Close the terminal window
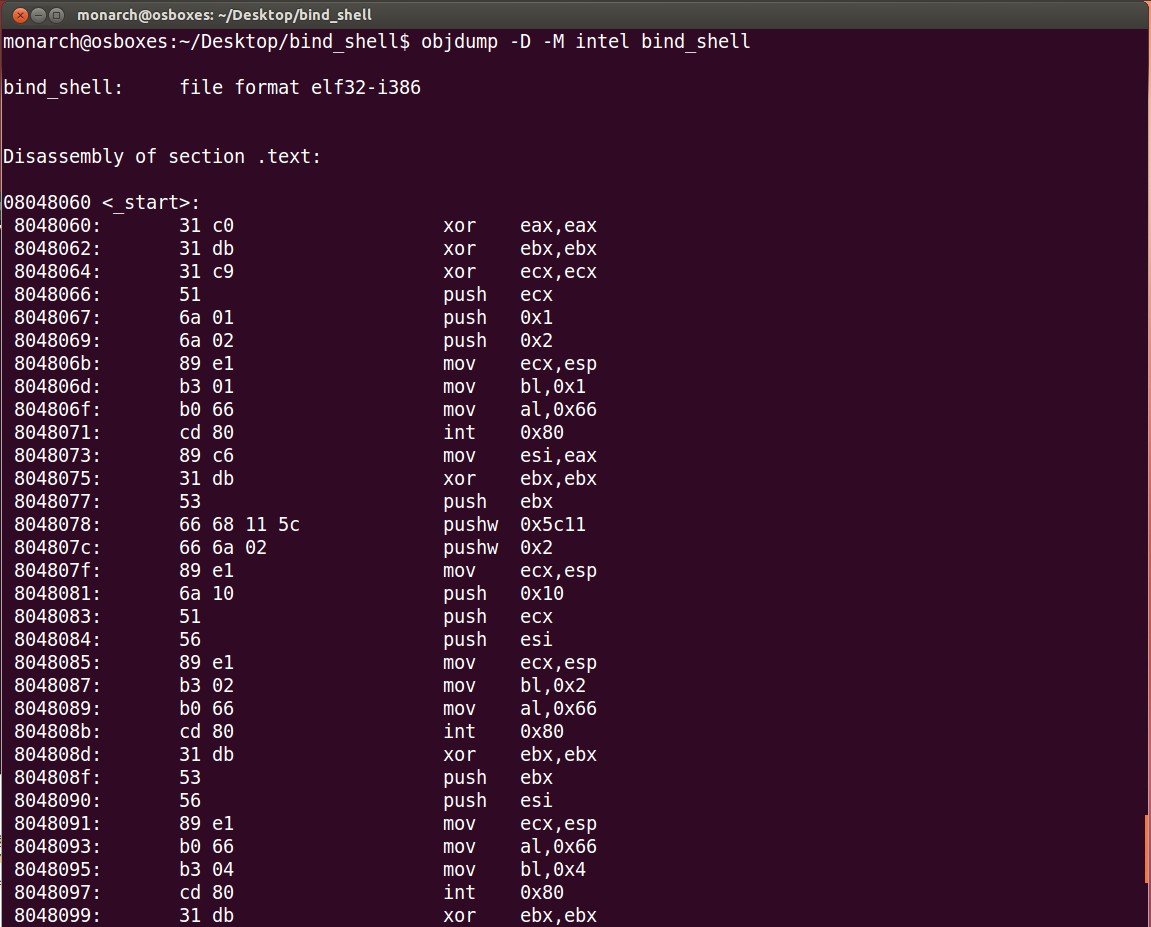 pos(20,15)
